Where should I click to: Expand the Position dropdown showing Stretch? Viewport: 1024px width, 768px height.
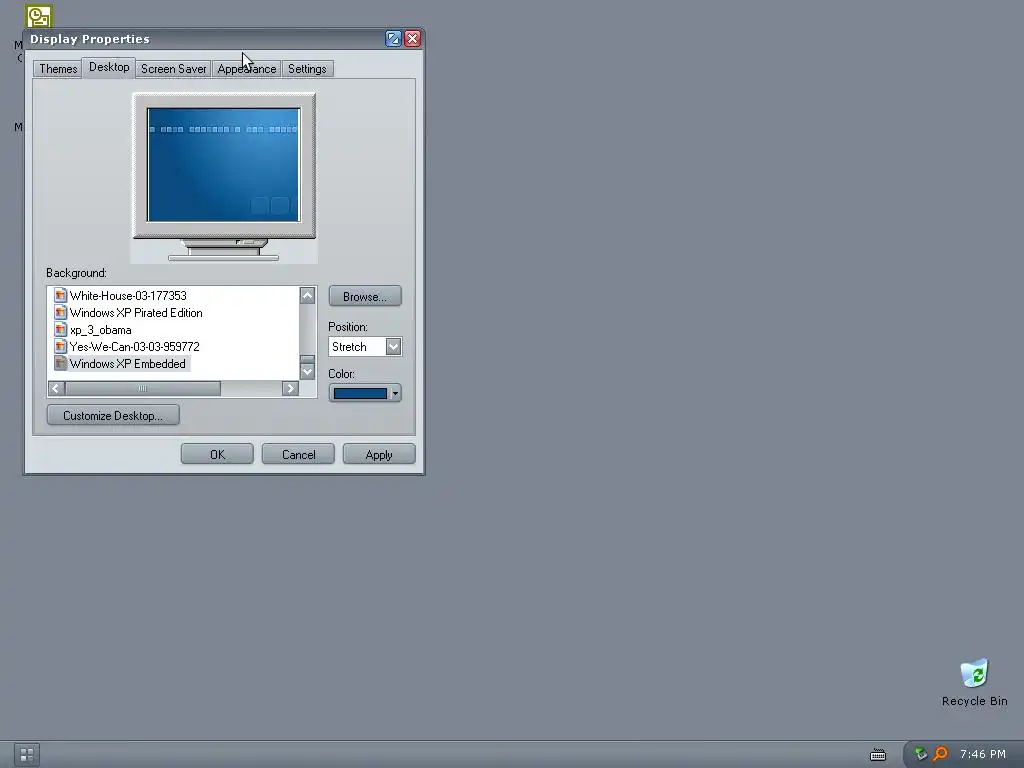pos(393,347)
